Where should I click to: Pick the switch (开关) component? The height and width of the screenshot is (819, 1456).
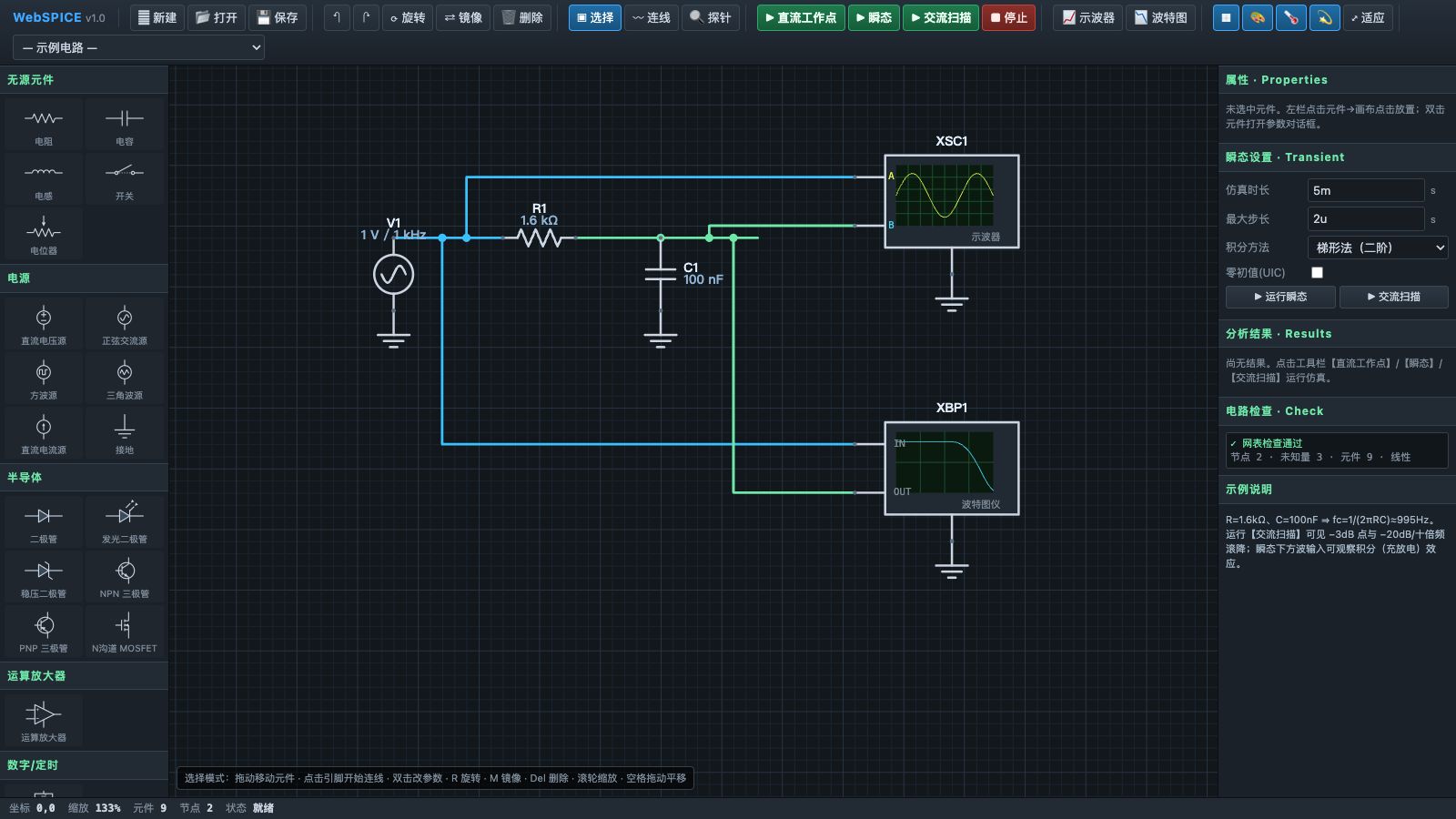pyautogui.click(x=125, y=179)
